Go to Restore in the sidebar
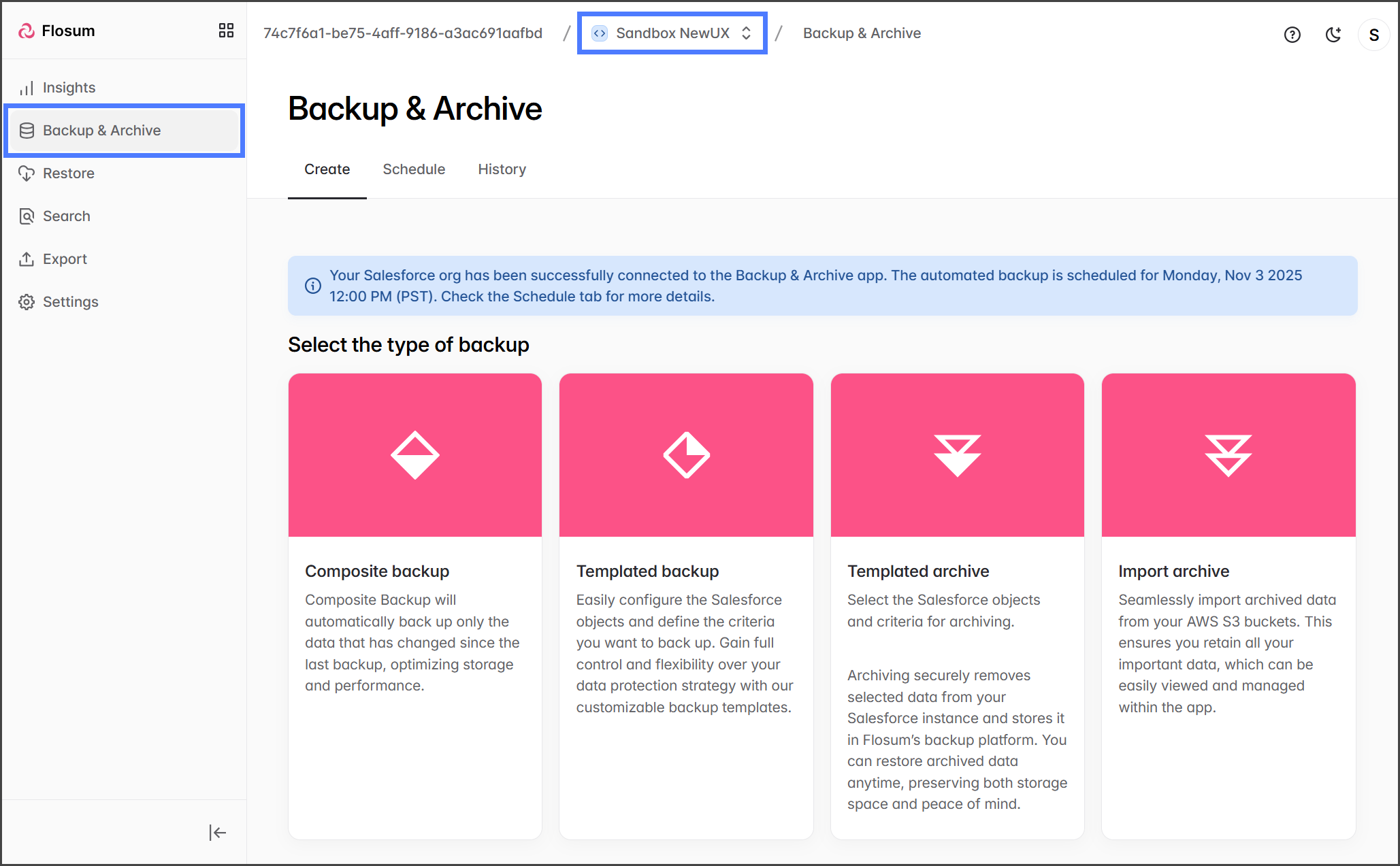Image resolution: width=1400 pixels, height=866 pixels. (x=68, y=173)
